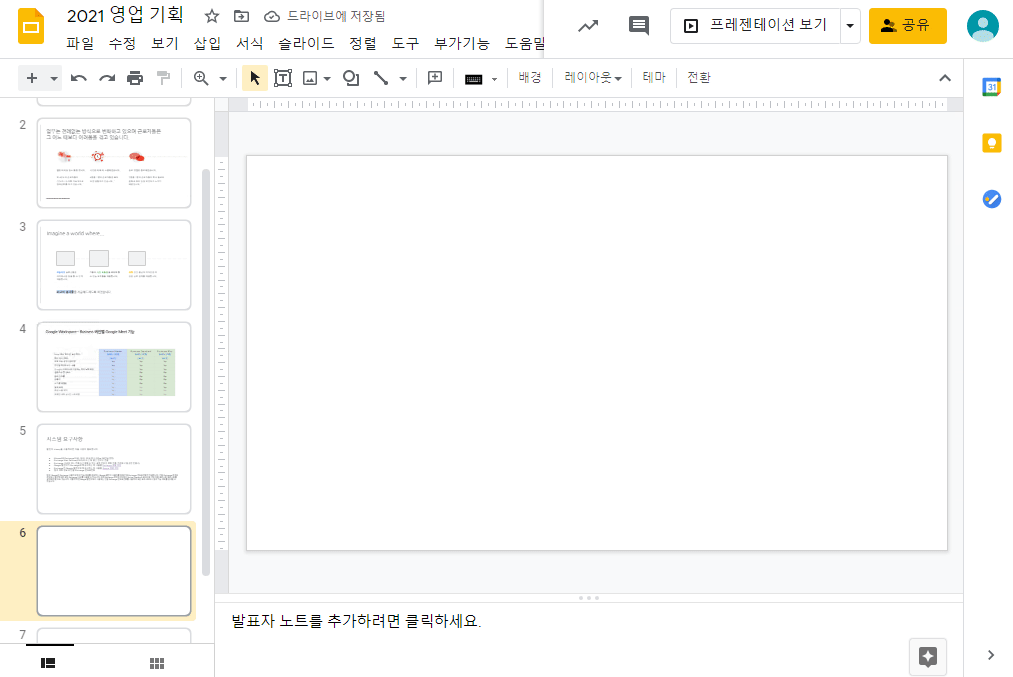Switch to grid view

tap(157, 663)
